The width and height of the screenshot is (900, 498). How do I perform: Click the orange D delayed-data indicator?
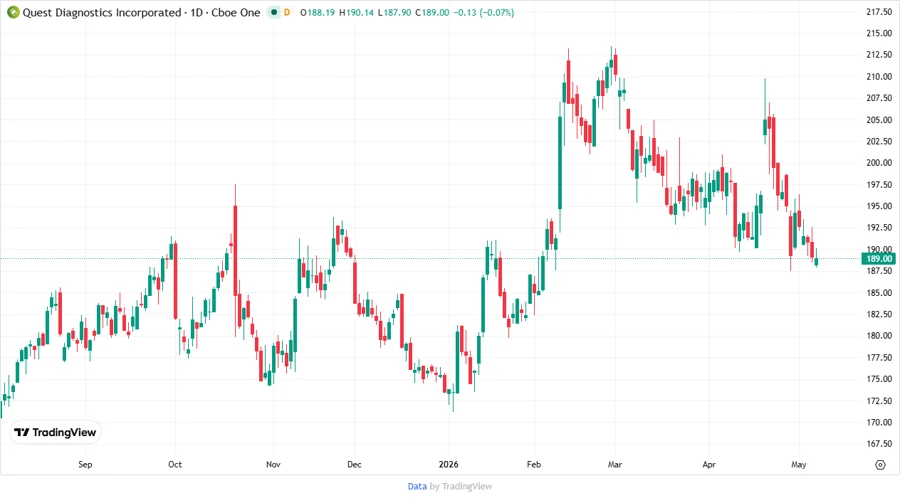pos(287,12)
